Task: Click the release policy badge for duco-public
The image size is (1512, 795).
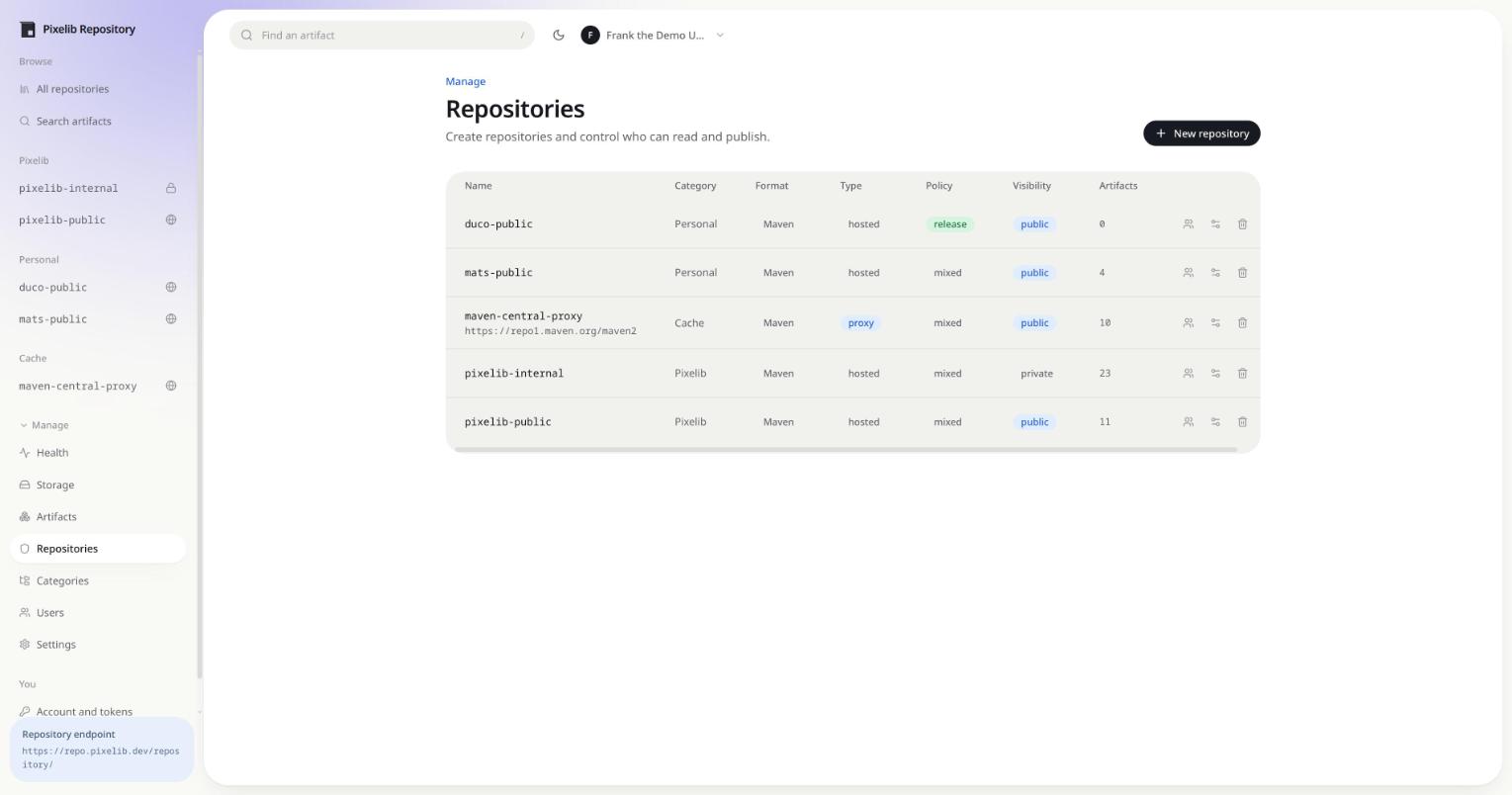Action: pyautogui.click(x=950, y=224)
